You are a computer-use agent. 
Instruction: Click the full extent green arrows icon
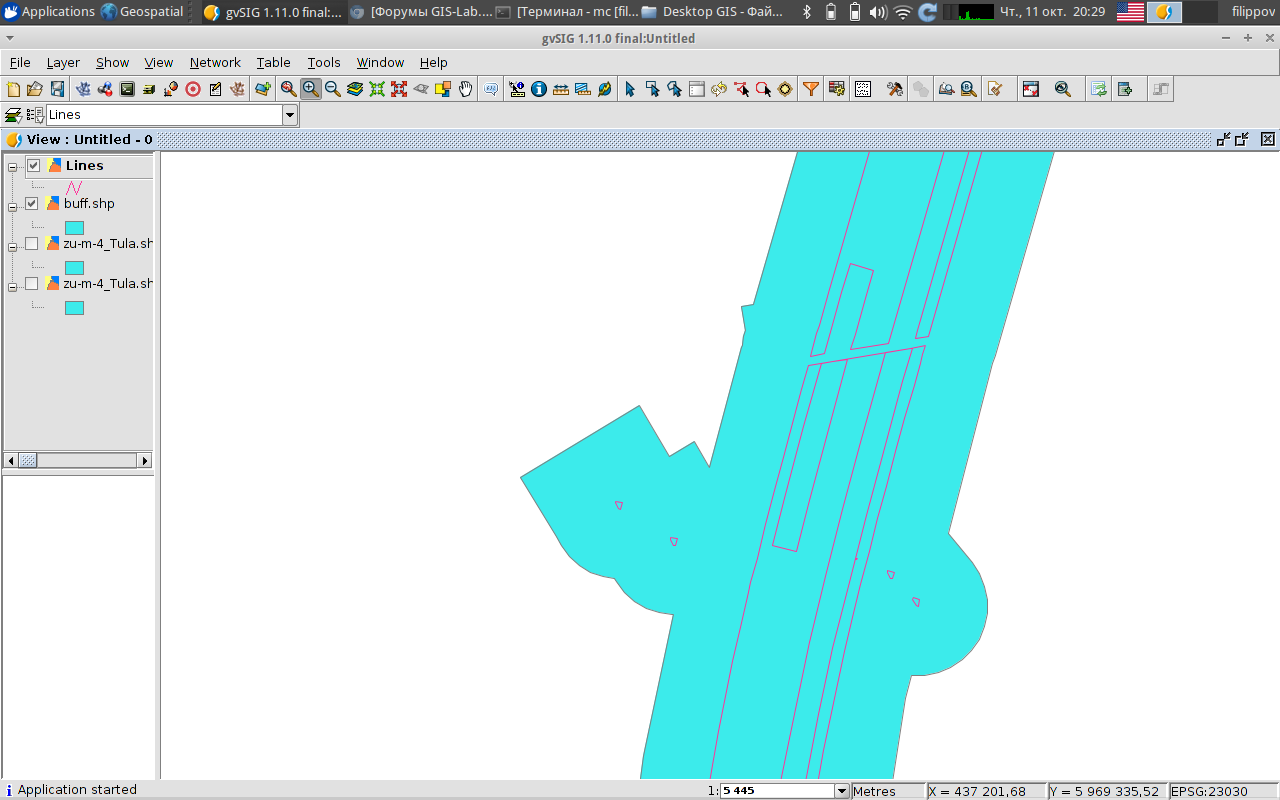[377, 89]
